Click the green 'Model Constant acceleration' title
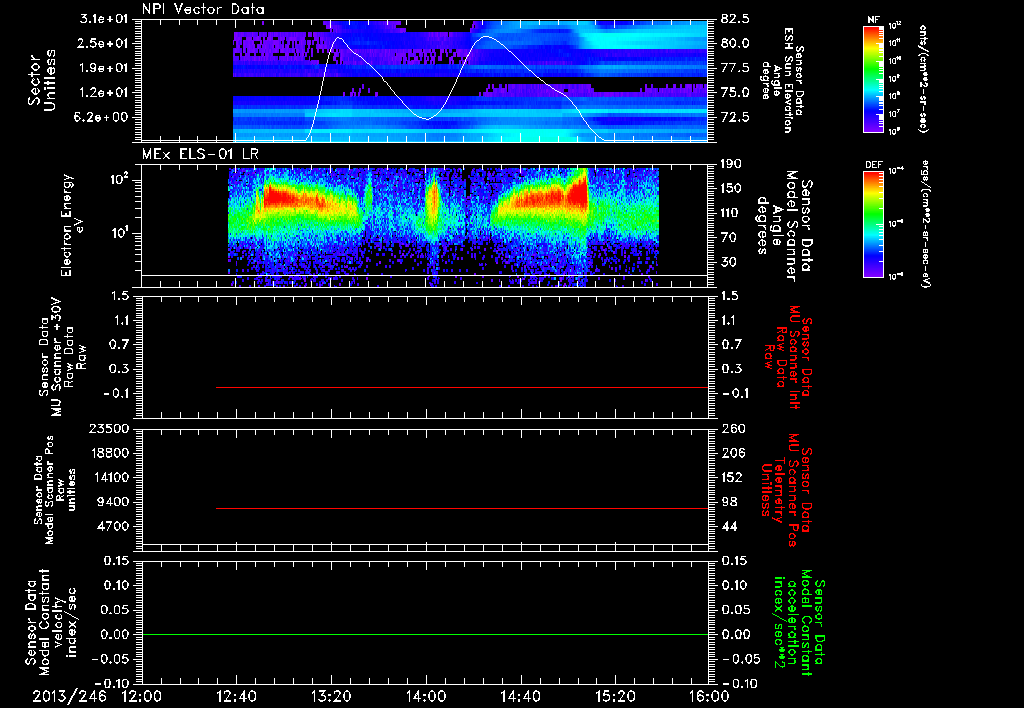This screenshot has width=1024, height=708. pos(799,624)
